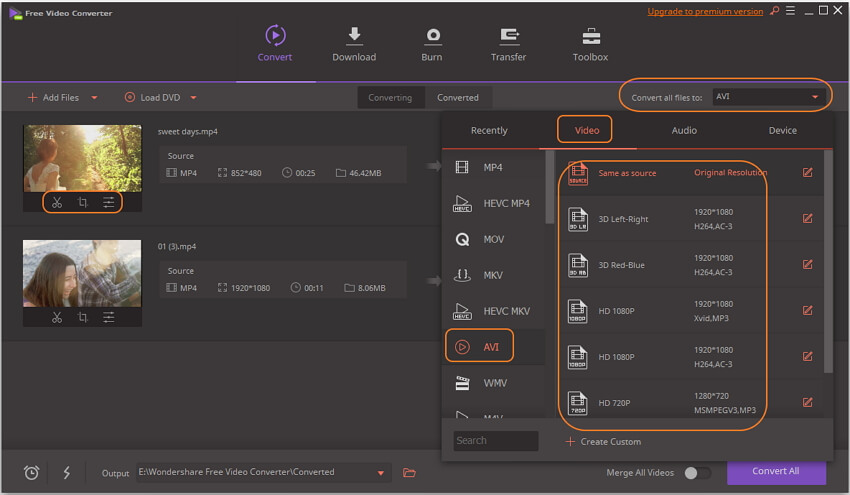Choose Same as source preset

pos(688,173)
